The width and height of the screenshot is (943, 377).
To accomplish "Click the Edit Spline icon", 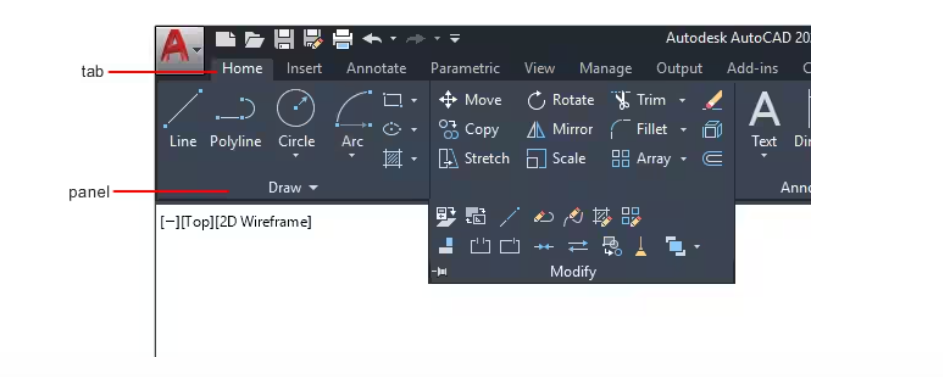I will click(573, 216).
